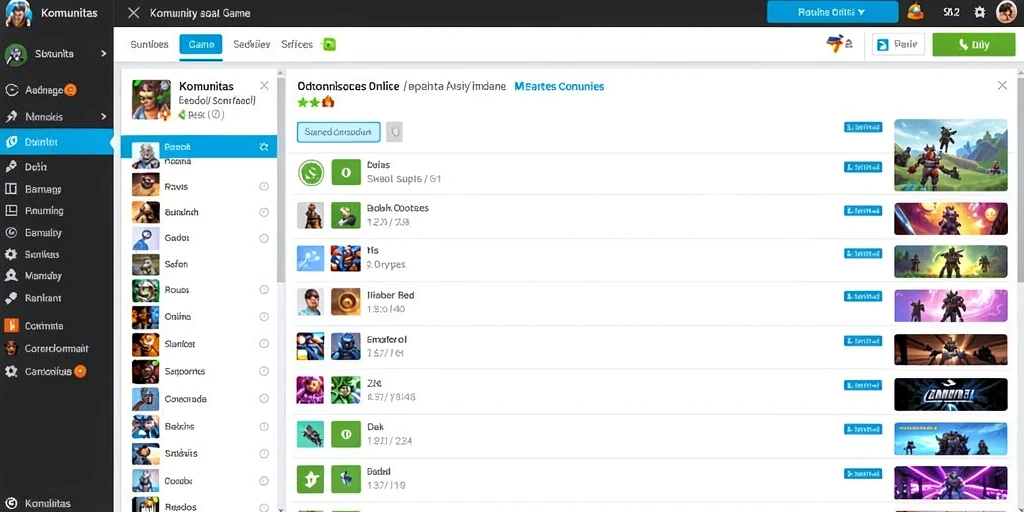Switch to the Sunlioes tab
Viewport: 1024px width, 512px height.
[150, 44]
